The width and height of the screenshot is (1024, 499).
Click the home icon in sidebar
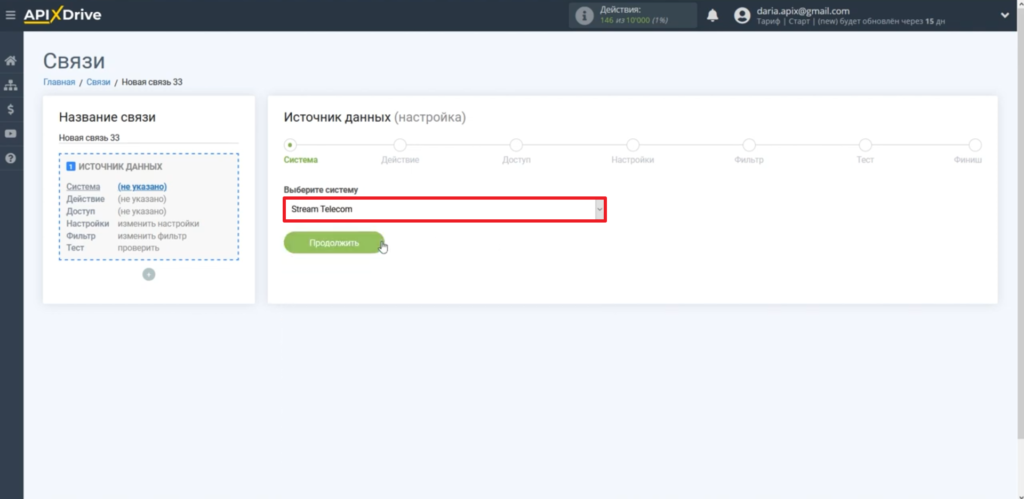click(x=11, y=61)
